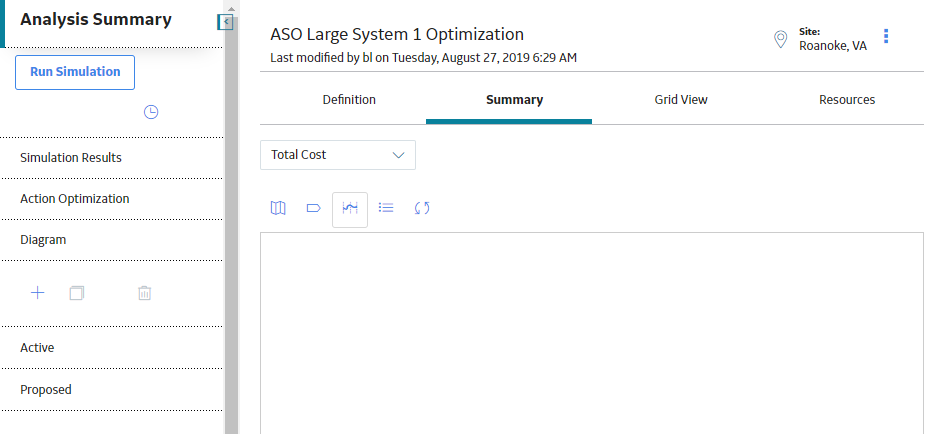Click the Run Simulation button

point(75,72)
